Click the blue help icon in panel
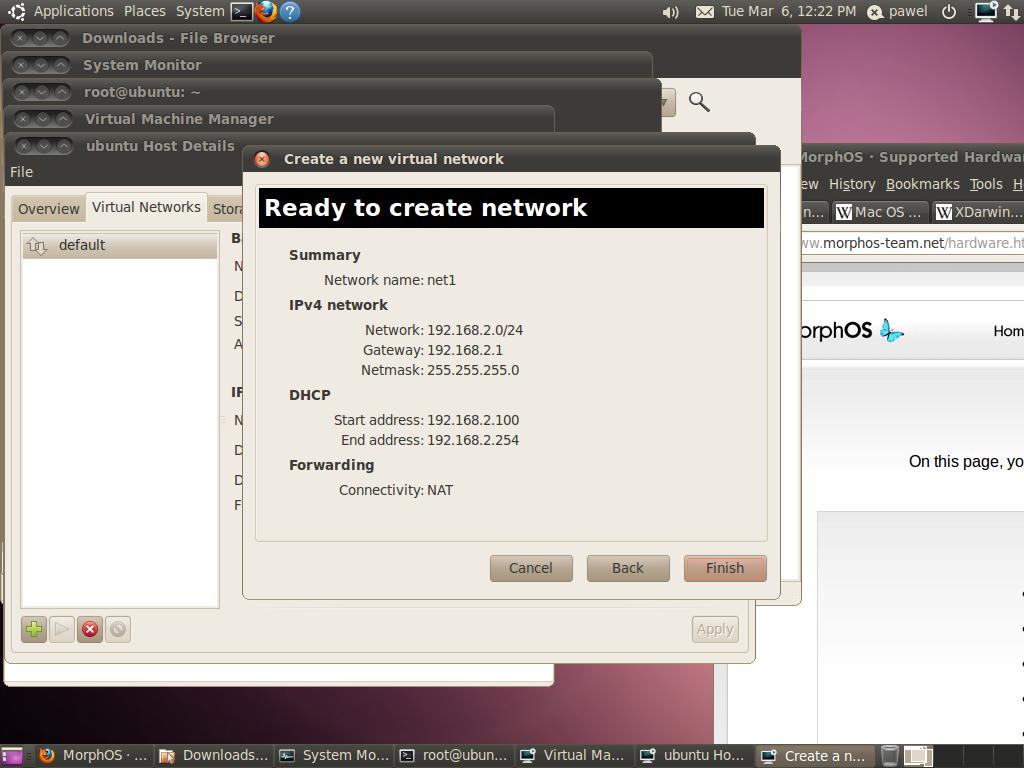1024x768 pixels. click(x=289, y=12)
